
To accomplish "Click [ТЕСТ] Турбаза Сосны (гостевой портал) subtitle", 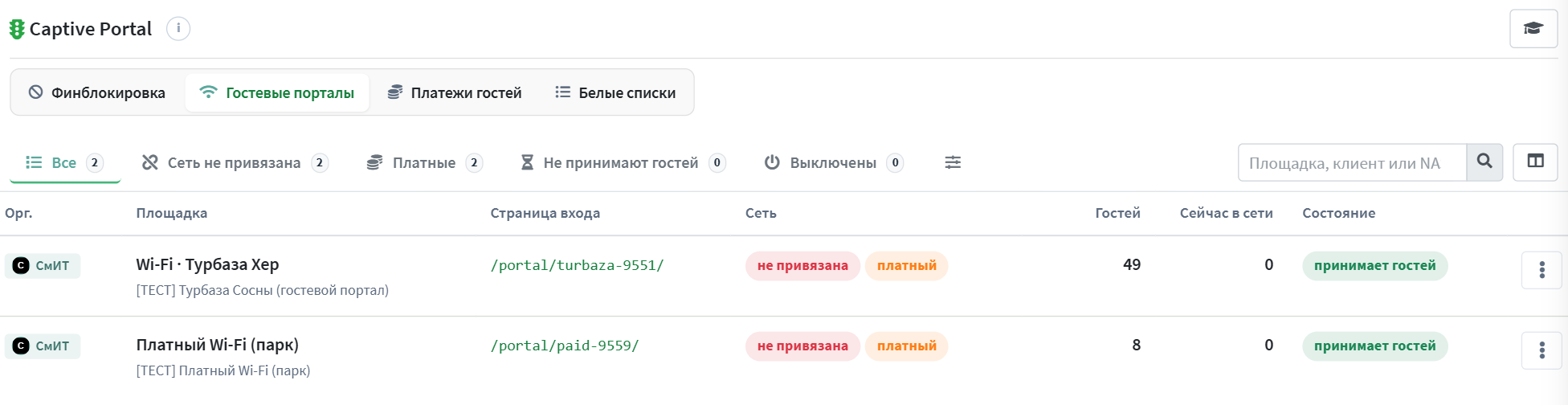I will click(x=262, y=290).
